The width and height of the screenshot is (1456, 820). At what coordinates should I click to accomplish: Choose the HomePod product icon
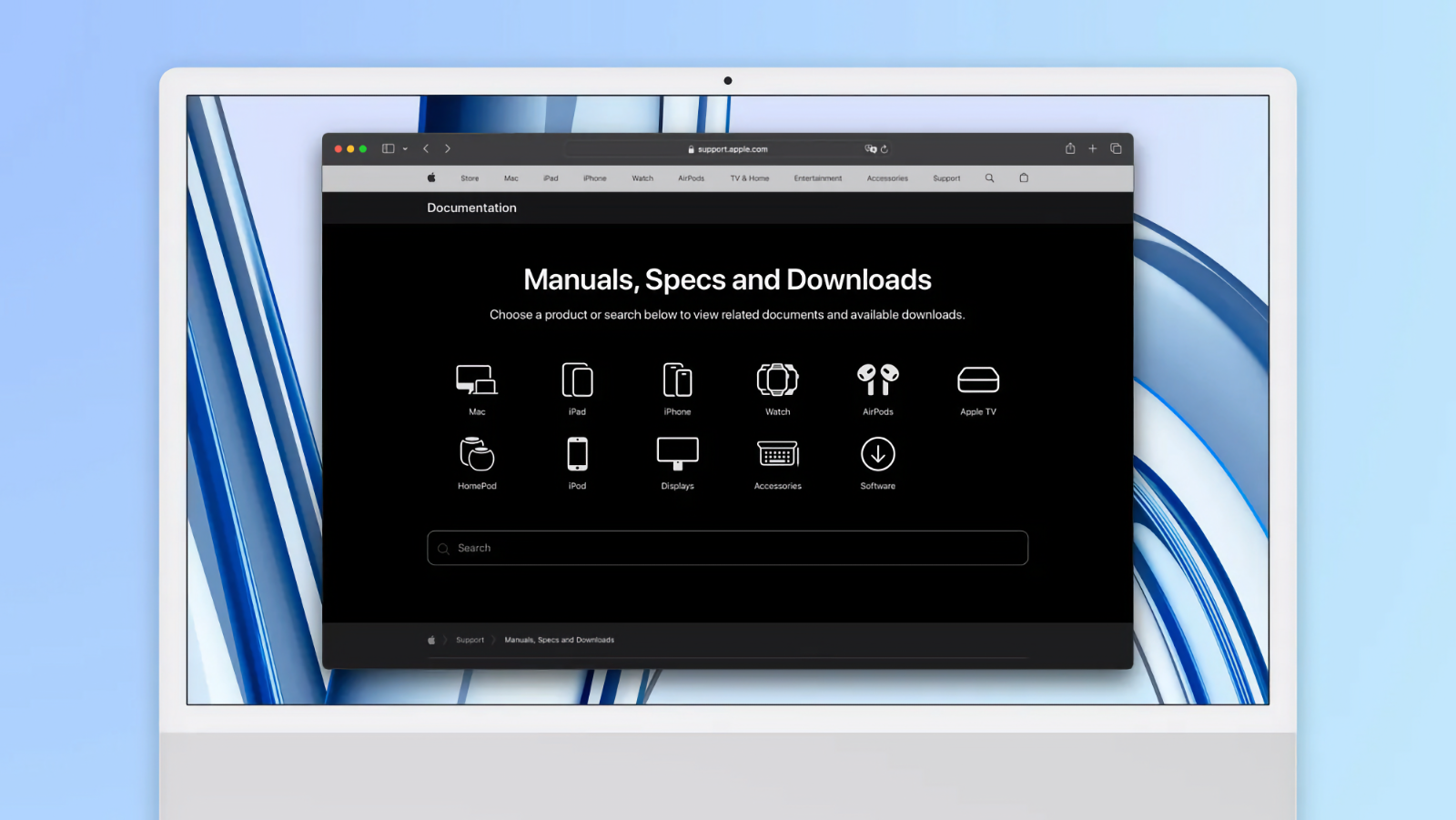click(x=477, y=453)
